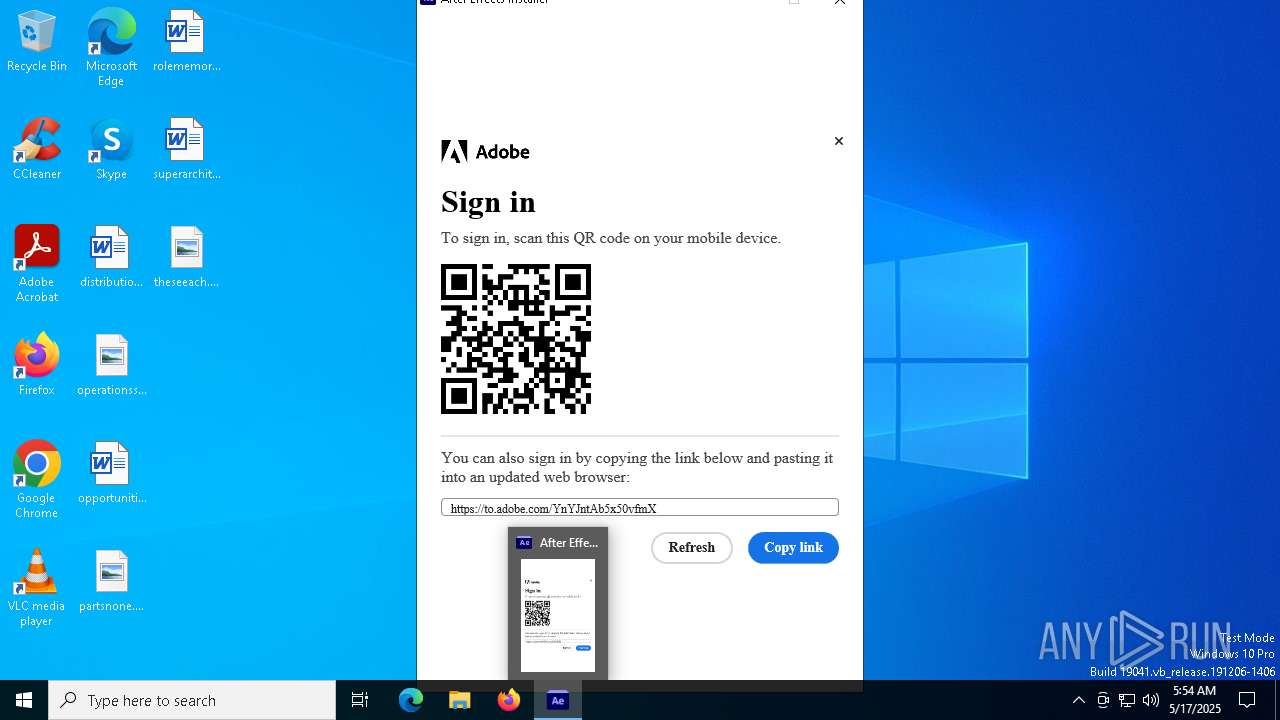1280x720 pixels.
Task: Close the After Effects Installer window
Action: coord(840,3)
